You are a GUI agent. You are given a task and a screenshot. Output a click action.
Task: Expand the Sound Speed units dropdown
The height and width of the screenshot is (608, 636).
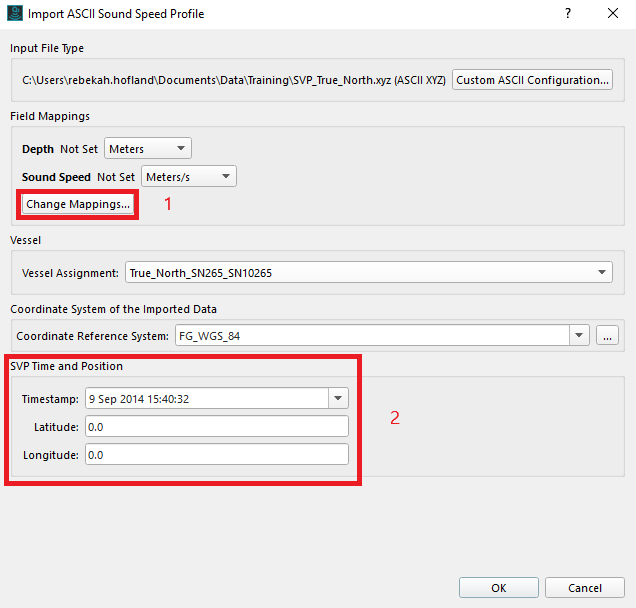(x=189, y=177)
